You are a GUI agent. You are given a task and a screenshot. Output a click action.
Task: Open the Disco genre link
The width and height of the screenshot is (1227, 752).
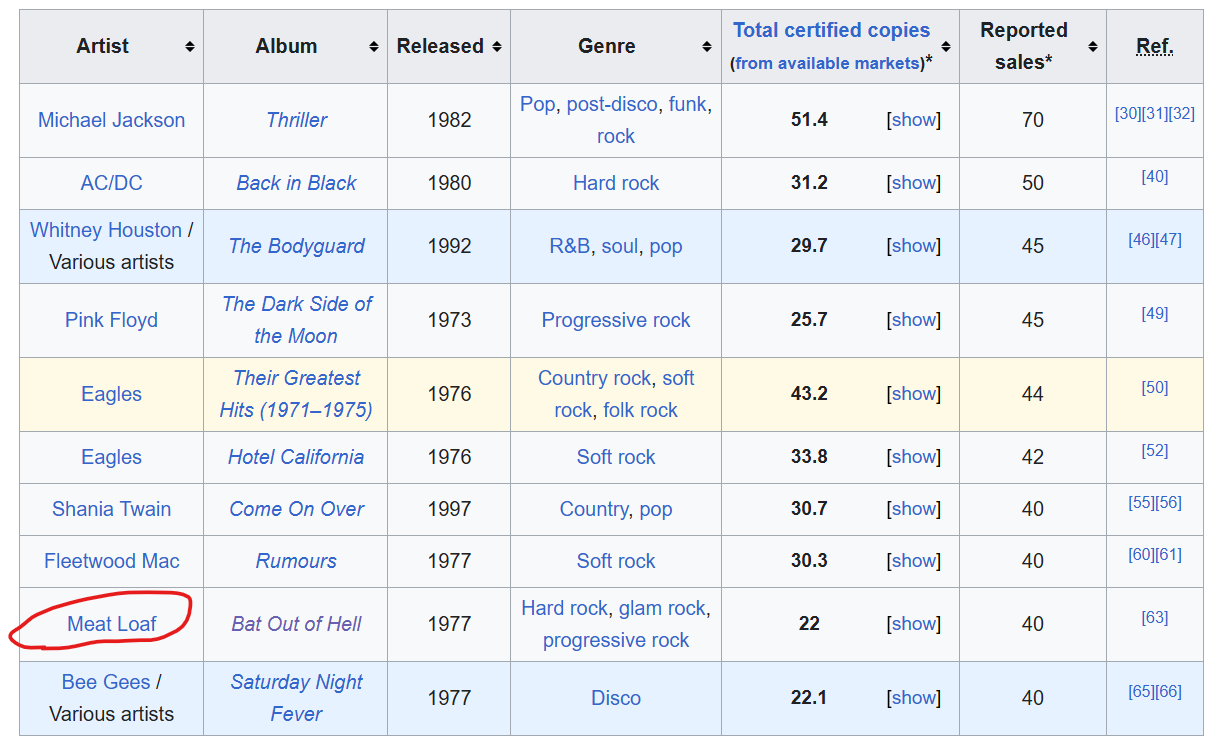coord(616,698)
